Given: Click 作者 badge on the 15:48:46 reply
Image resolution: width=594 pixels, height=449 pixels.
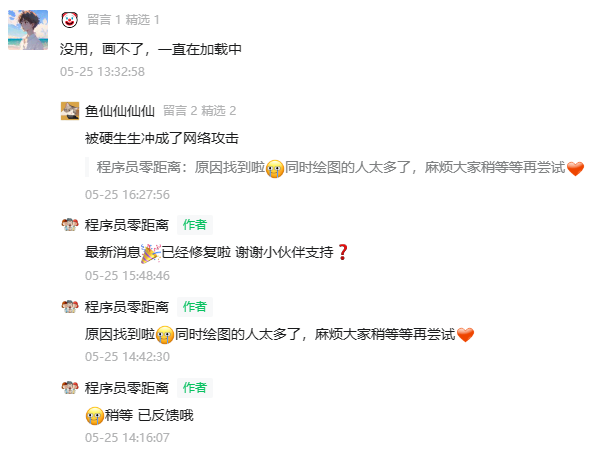Looking at the screenshot, I should click(x=195, y=225).
